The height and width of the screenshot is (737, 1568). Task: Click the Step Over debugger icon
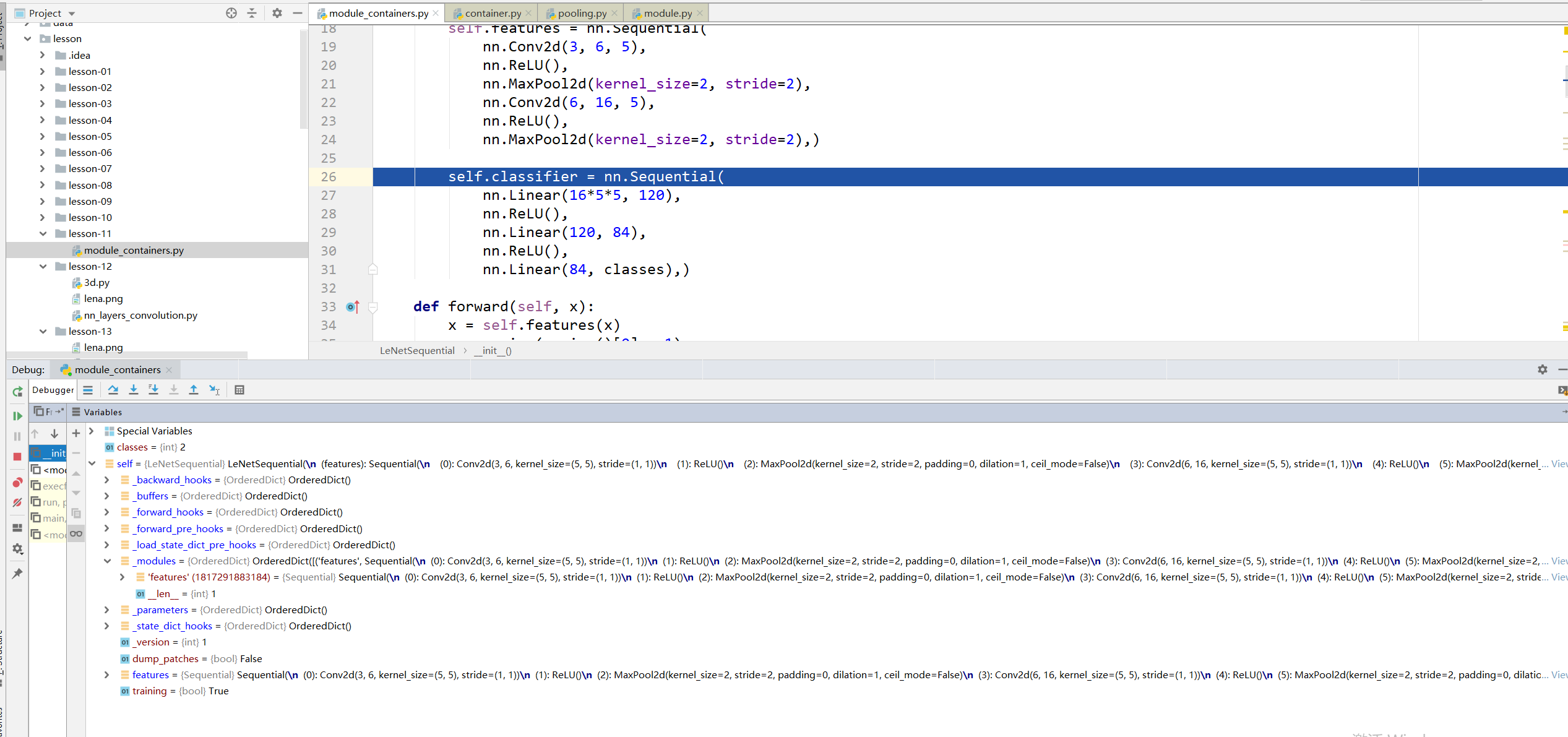point(113,390)
